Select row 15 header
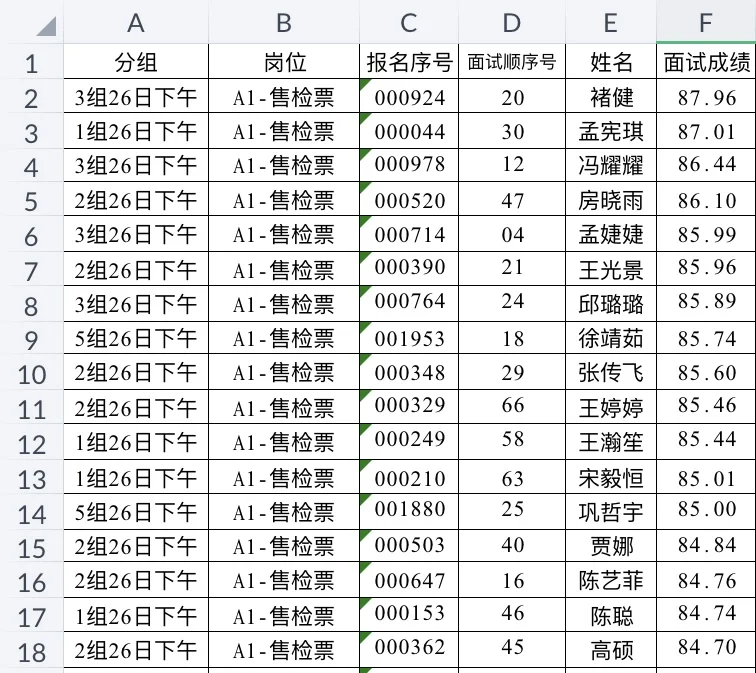 click(32, 545)
